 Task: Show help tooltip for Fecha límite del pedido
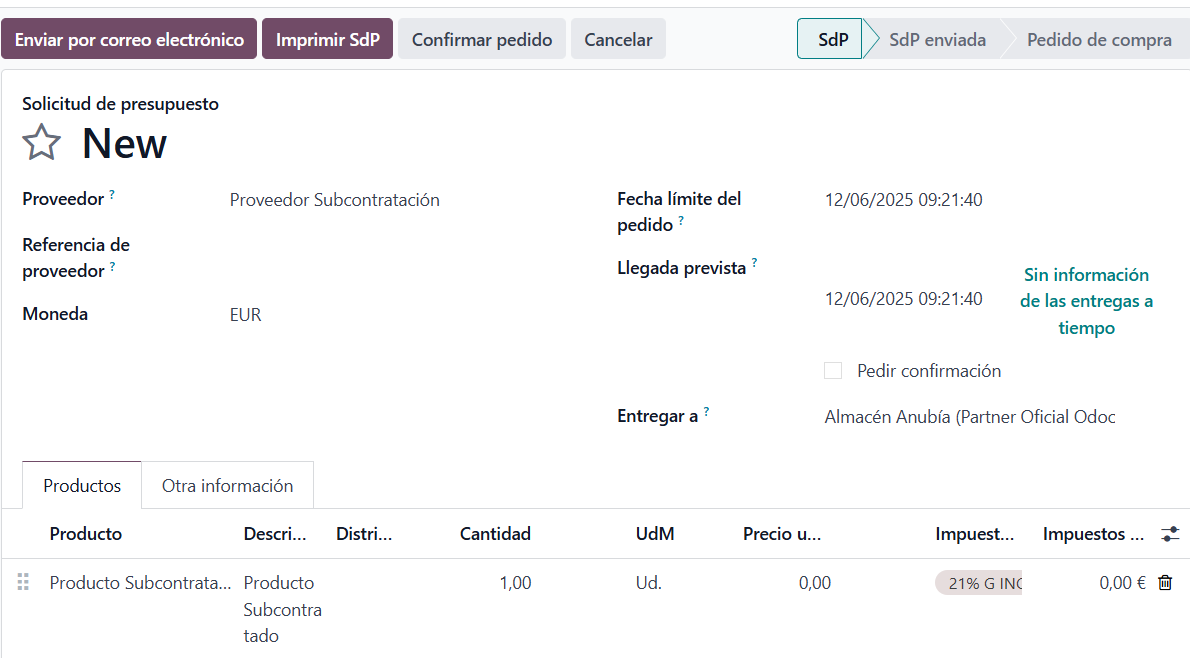pyautogui.click(x=681, y=220)
